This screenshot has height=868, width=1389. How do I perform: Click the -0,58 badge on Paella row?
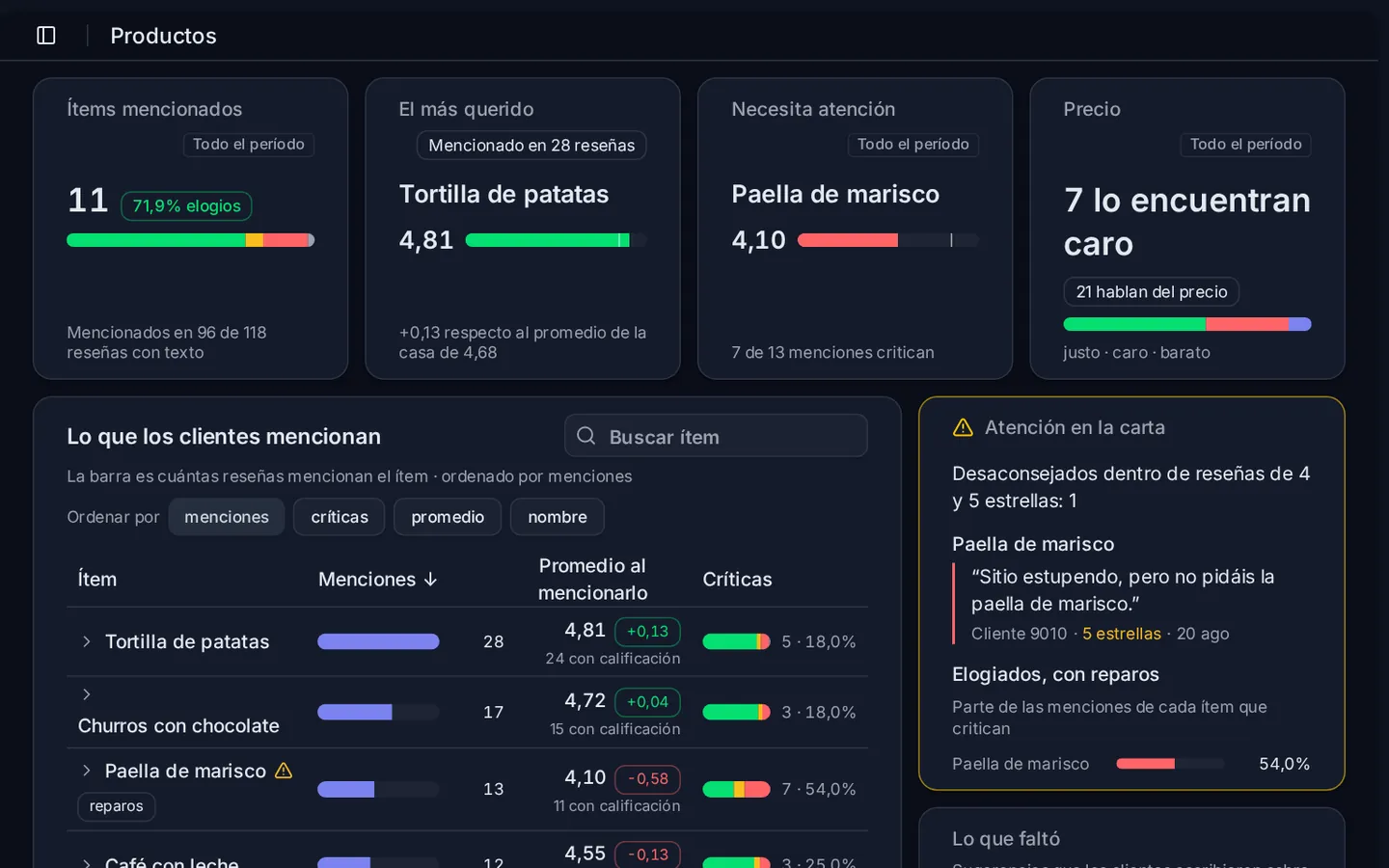coord(647,779)
